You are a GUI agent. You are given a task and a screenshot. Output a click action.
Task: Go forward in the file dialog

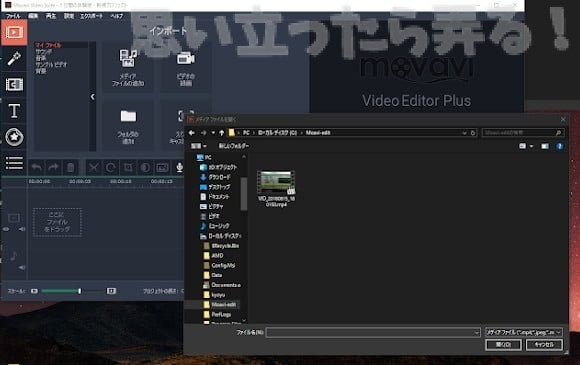point(203,133)
